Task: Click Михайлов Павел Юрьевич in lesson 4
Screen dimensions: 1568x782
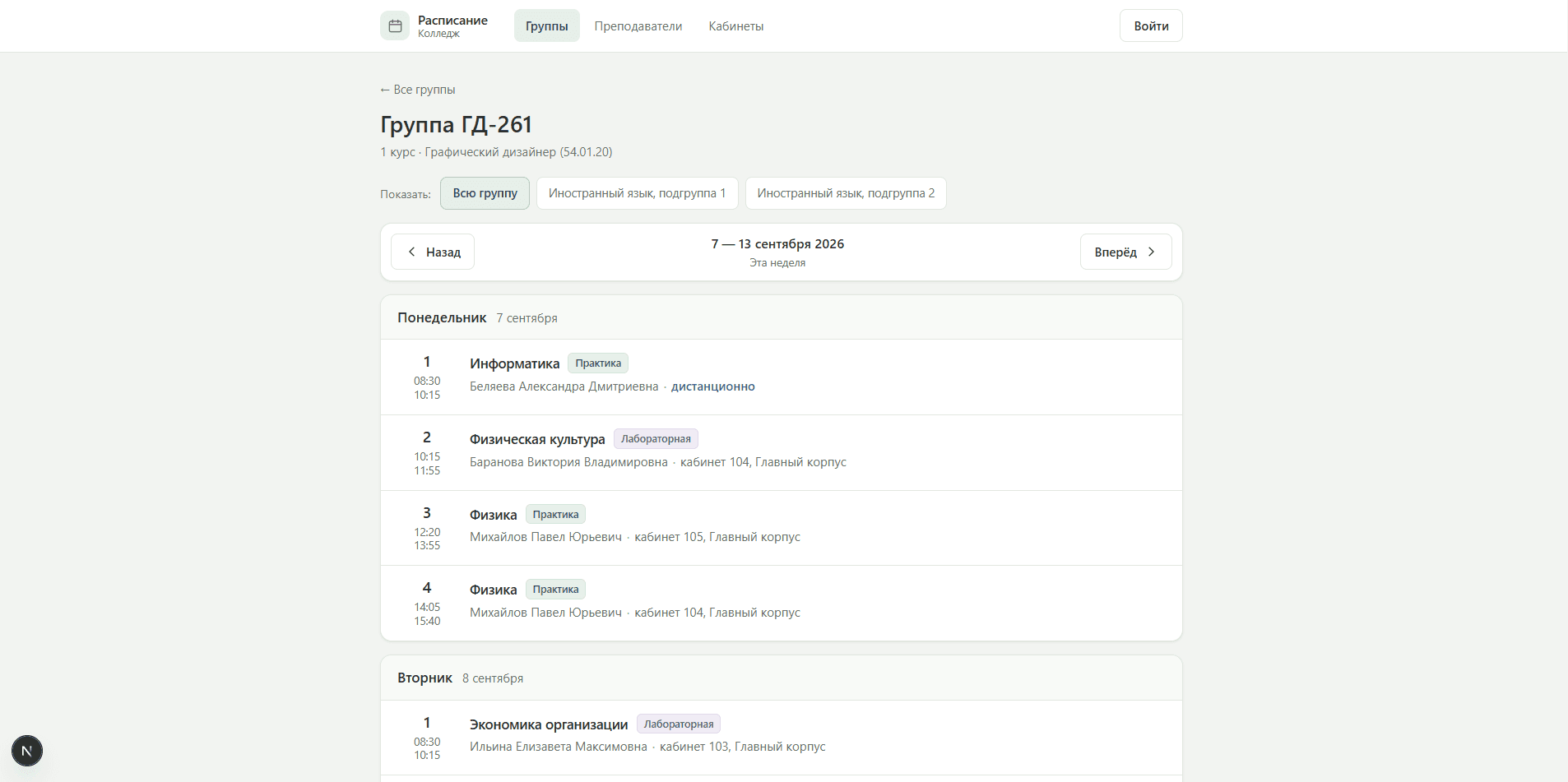Action: pyautogui.click(x=545, y=613)
